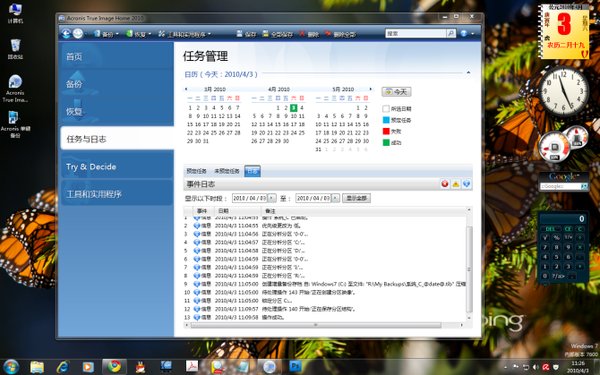The image size is (600, 375).
Task: Open the Windows Start button
Action: (x=11, y=367)
